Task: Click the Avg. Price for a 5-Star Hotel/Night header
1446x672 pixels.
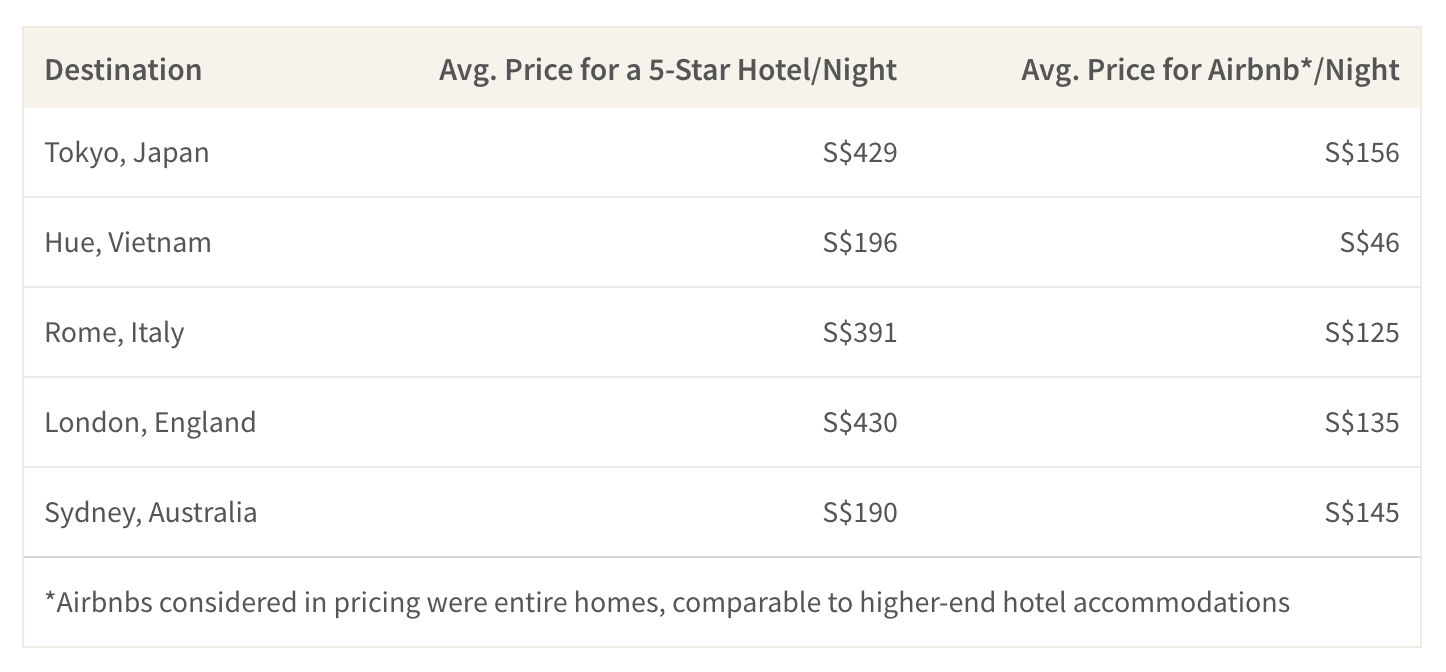Action: tap(668, 70)
